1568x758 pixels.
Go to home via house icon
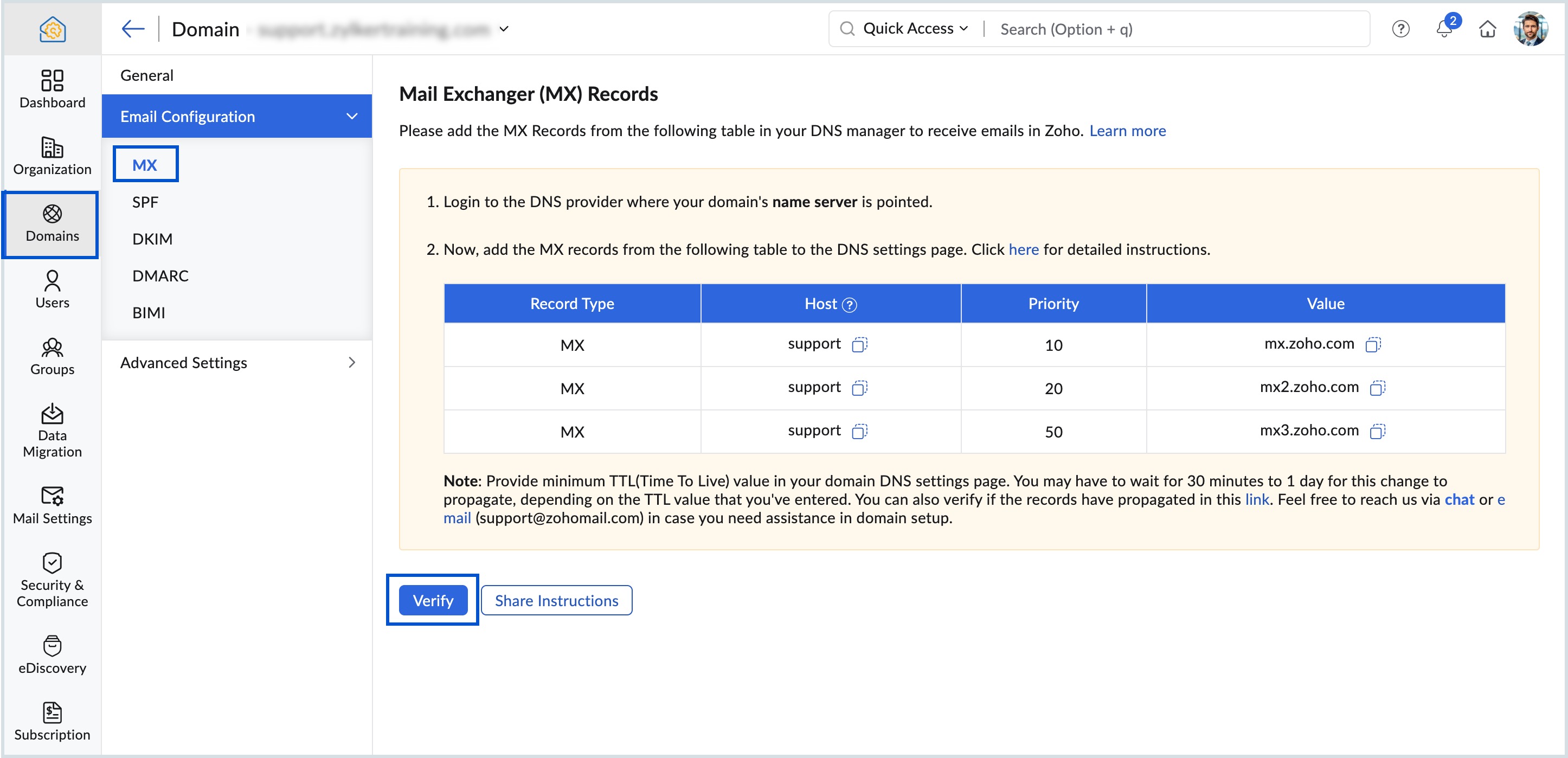[1487, 29]
